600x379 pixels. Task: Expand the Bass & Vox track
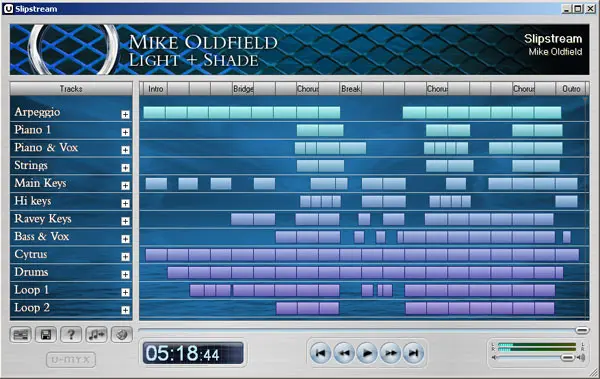125,239
